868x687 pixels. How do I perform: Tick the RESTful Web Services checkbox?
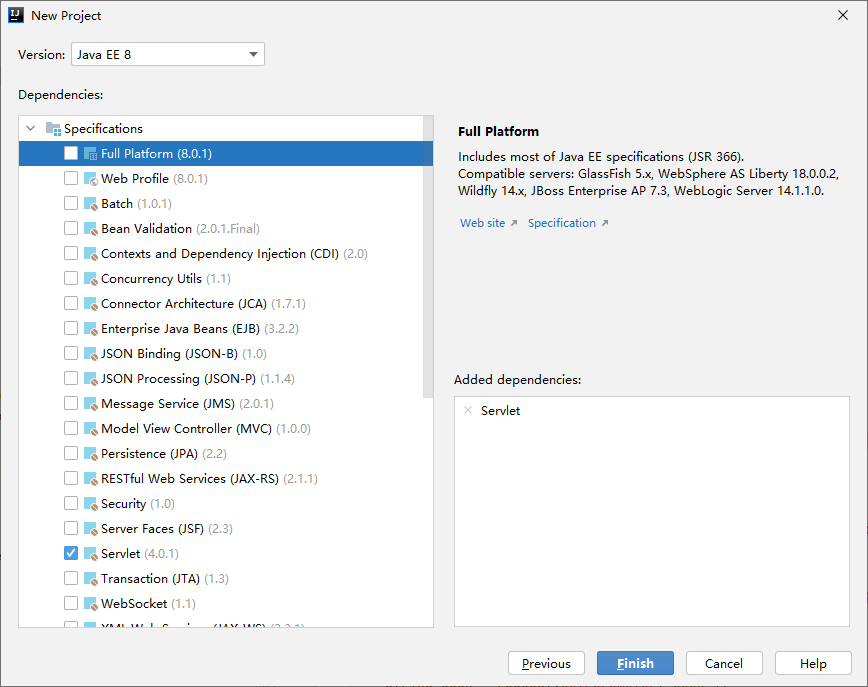coord(71,478)
